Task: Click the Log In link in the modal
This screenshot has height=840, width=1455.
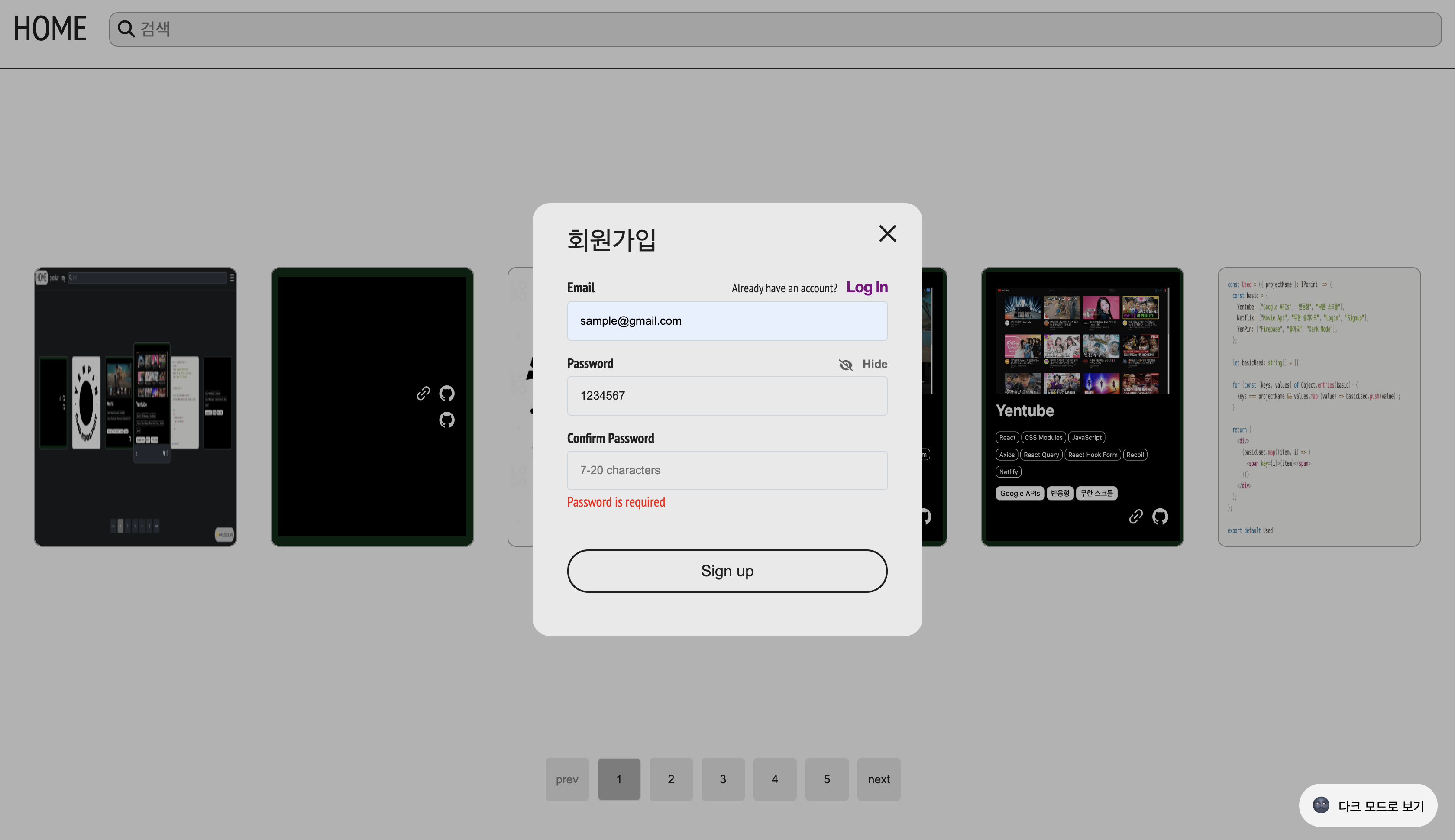Action: (867, 287)
